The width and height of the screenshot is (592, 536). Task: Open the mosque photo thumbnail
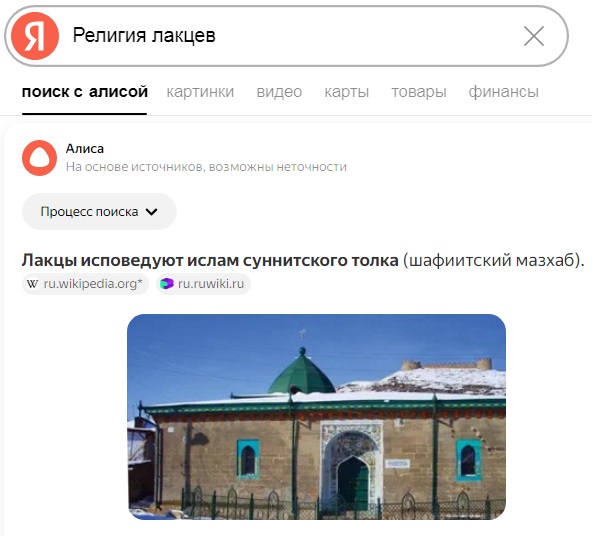click(316, 417)
